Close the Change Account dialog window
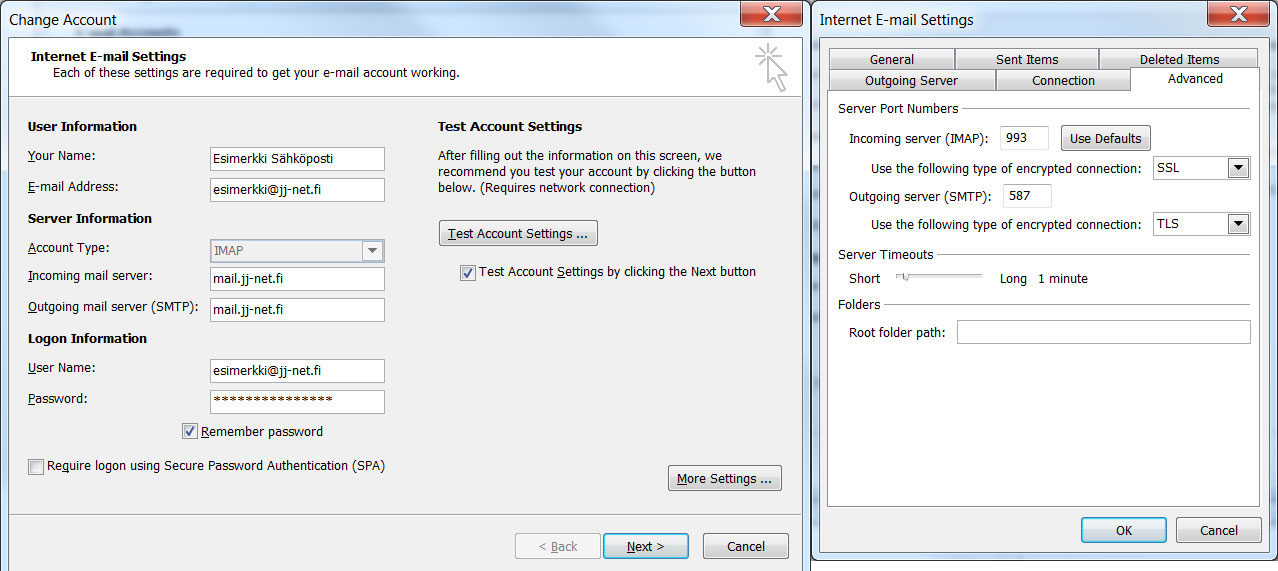Screen dimensions: 1278x571 point(771,15)
